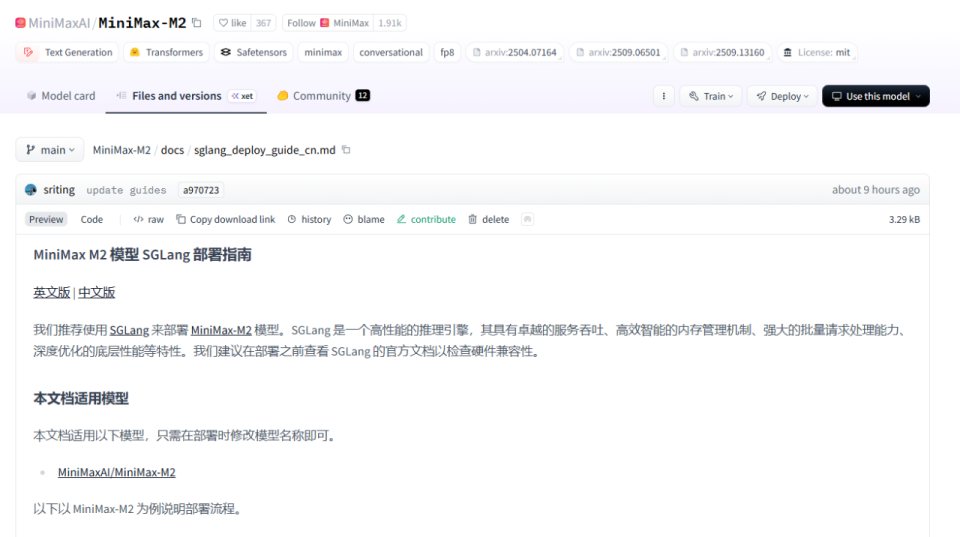Open the blame view

point(364,219)
